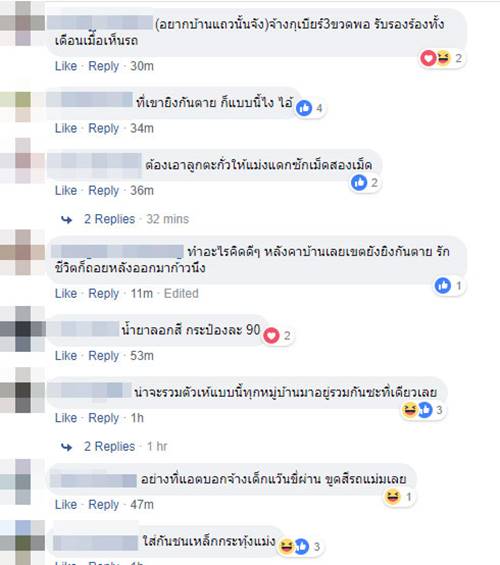
Task: Reply to the comment posted 34m ago
Action: pyautogui.click(x=104, y=128)
